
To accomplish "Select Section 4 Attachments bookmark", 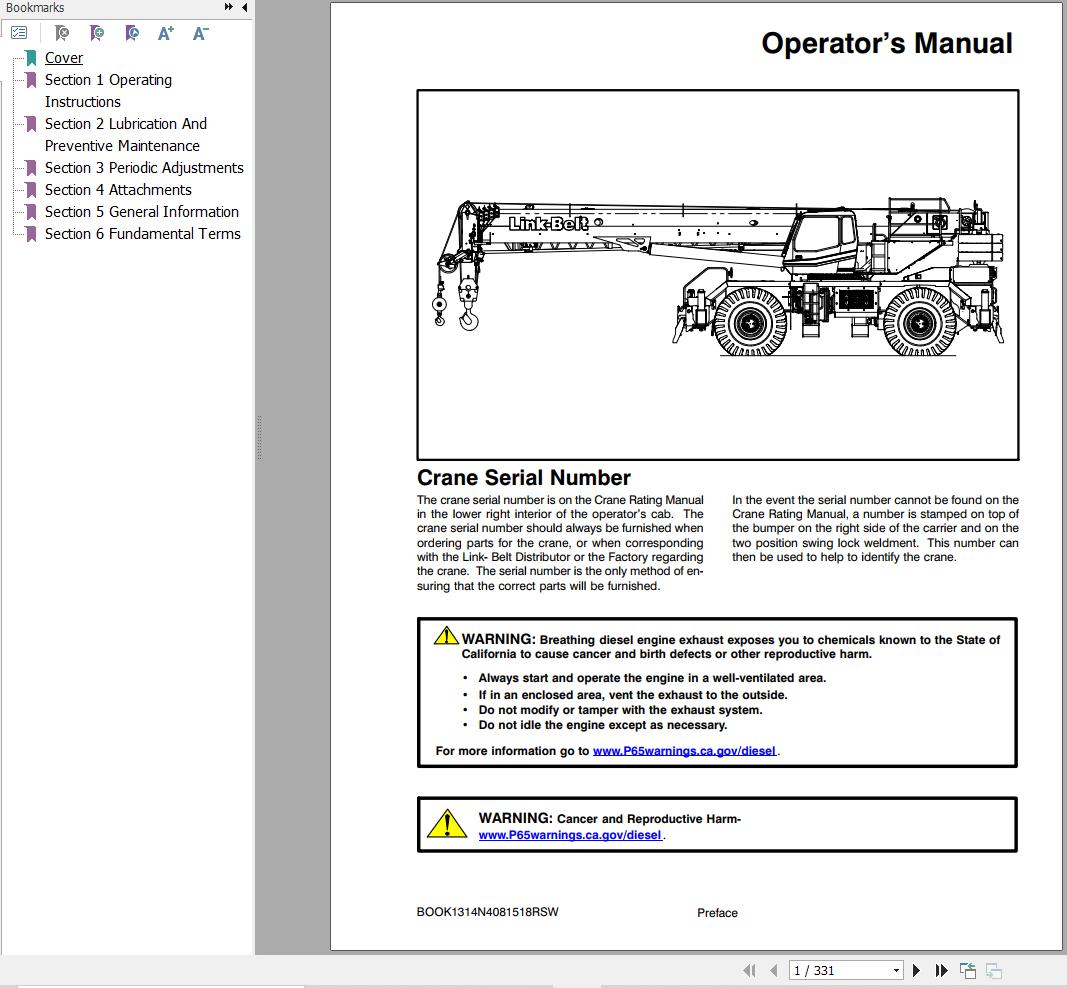I will tap(118, 189).
